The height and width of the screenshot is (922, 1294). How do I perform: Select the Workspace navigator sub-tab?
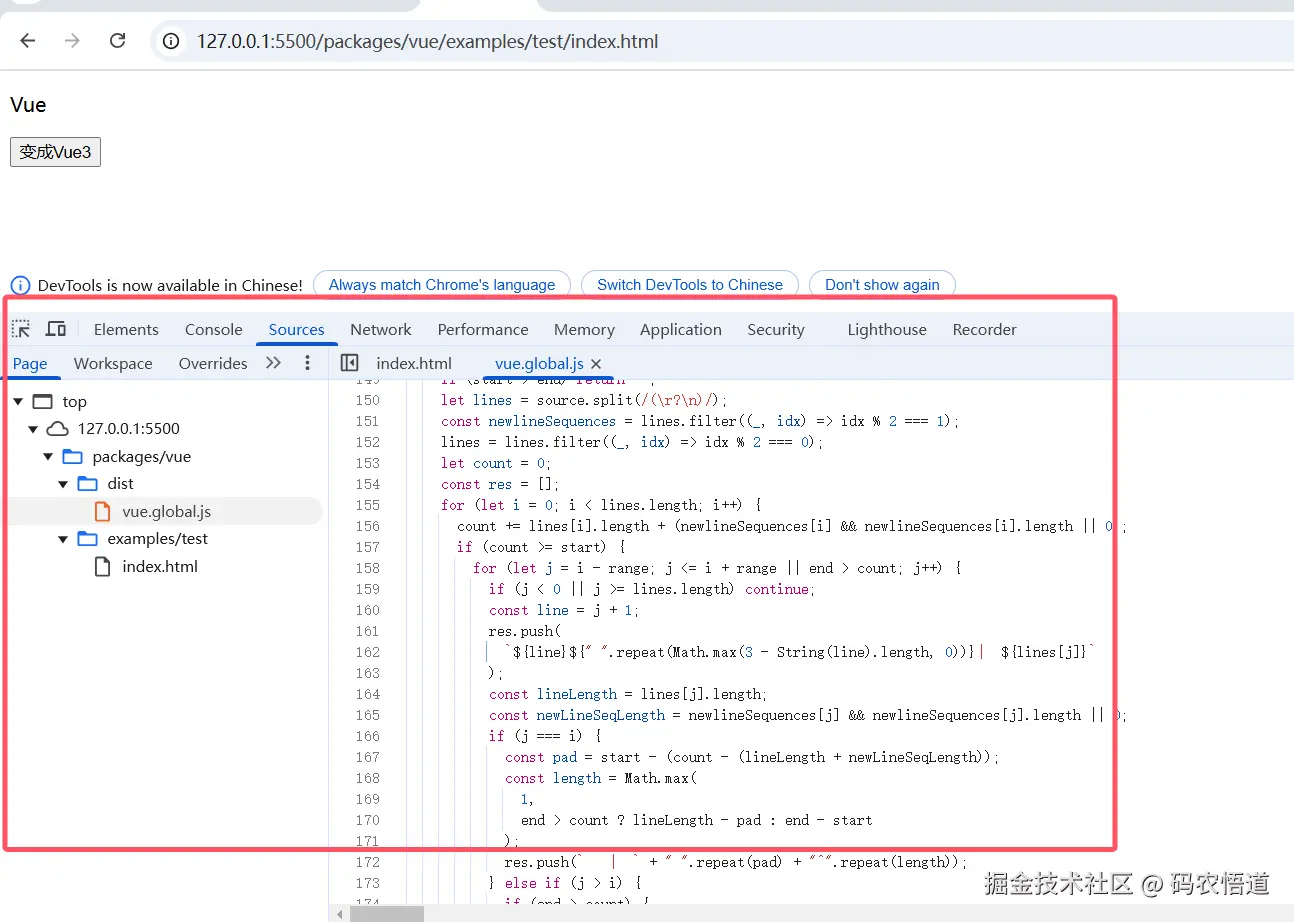[x=113, y=364]
